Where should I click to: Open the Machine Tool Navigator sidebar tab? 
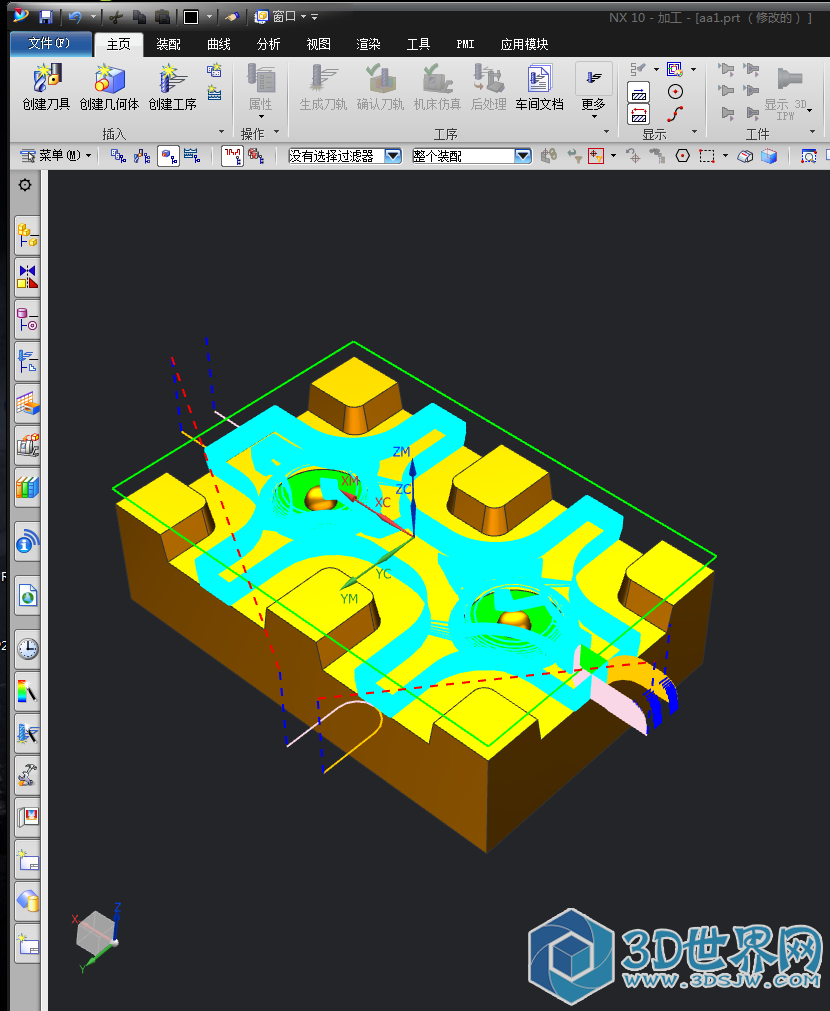pyautogui.click(x=28, y=445)
